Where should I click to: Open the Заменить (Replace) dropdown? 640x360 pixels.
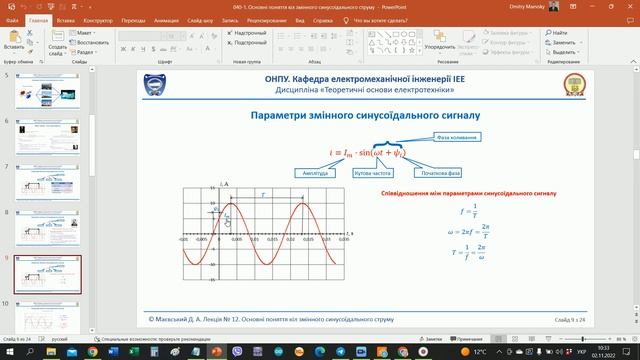[x=564, y=42]
